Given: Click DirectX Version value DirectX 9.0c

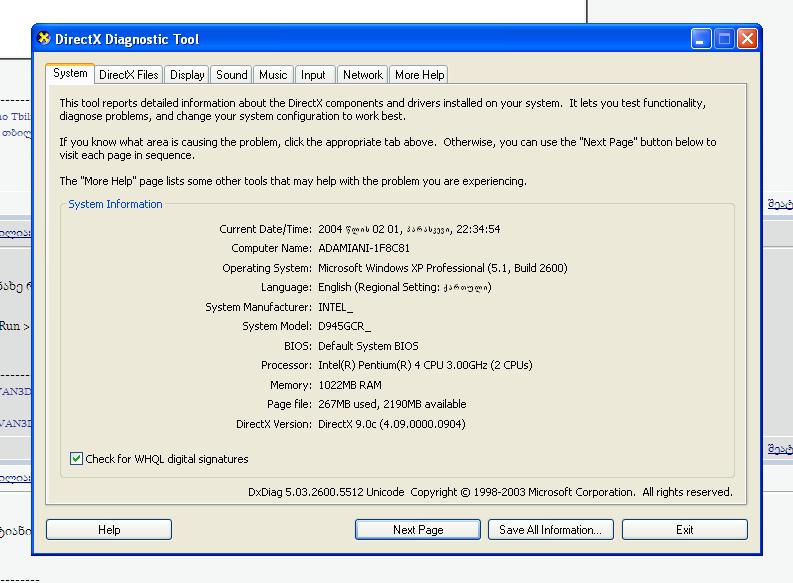Looking at the screenshot, I should (391, 424).
